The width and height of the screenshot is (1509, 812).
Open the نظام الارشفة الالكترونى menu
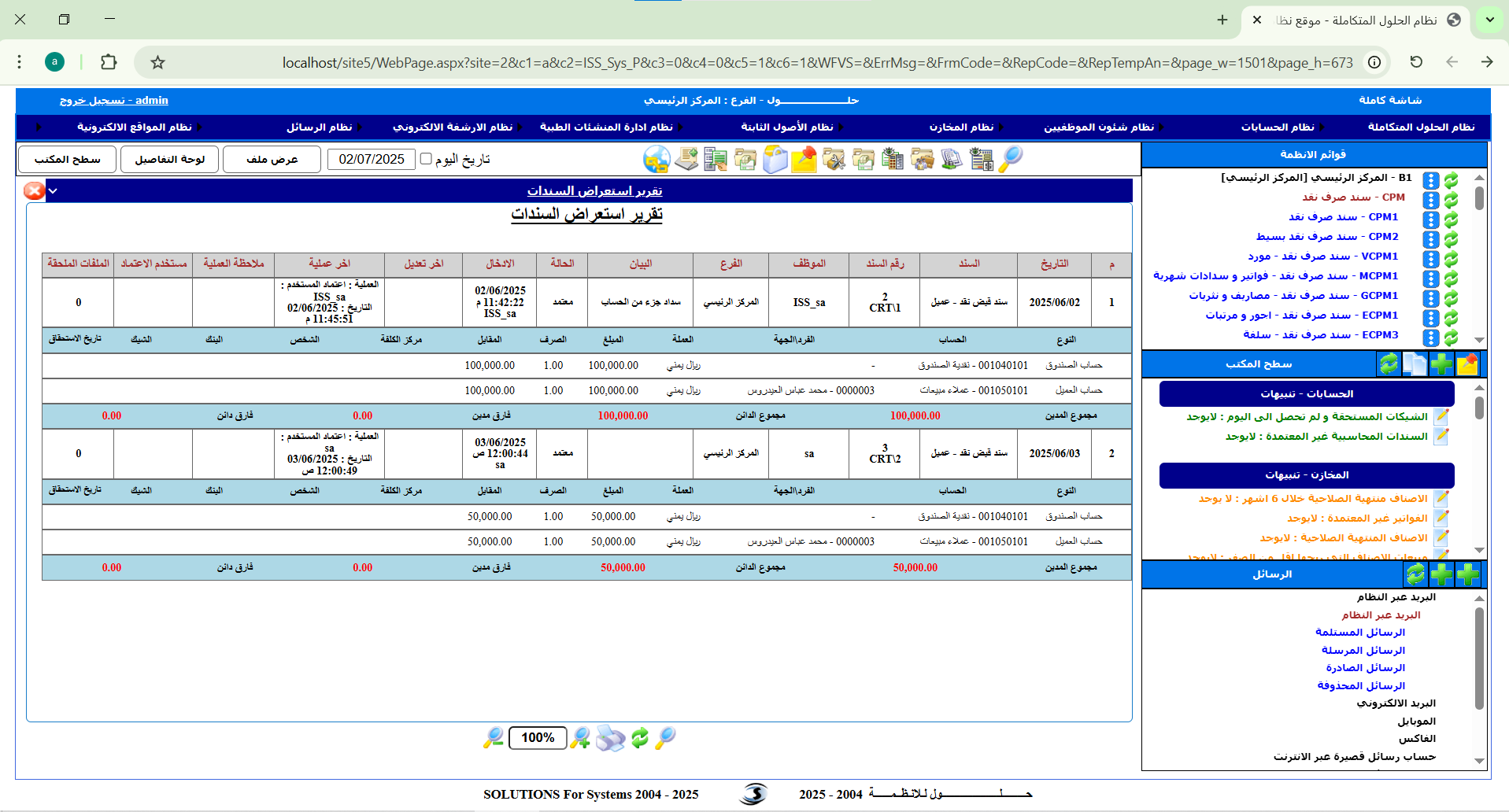point(453,127)
